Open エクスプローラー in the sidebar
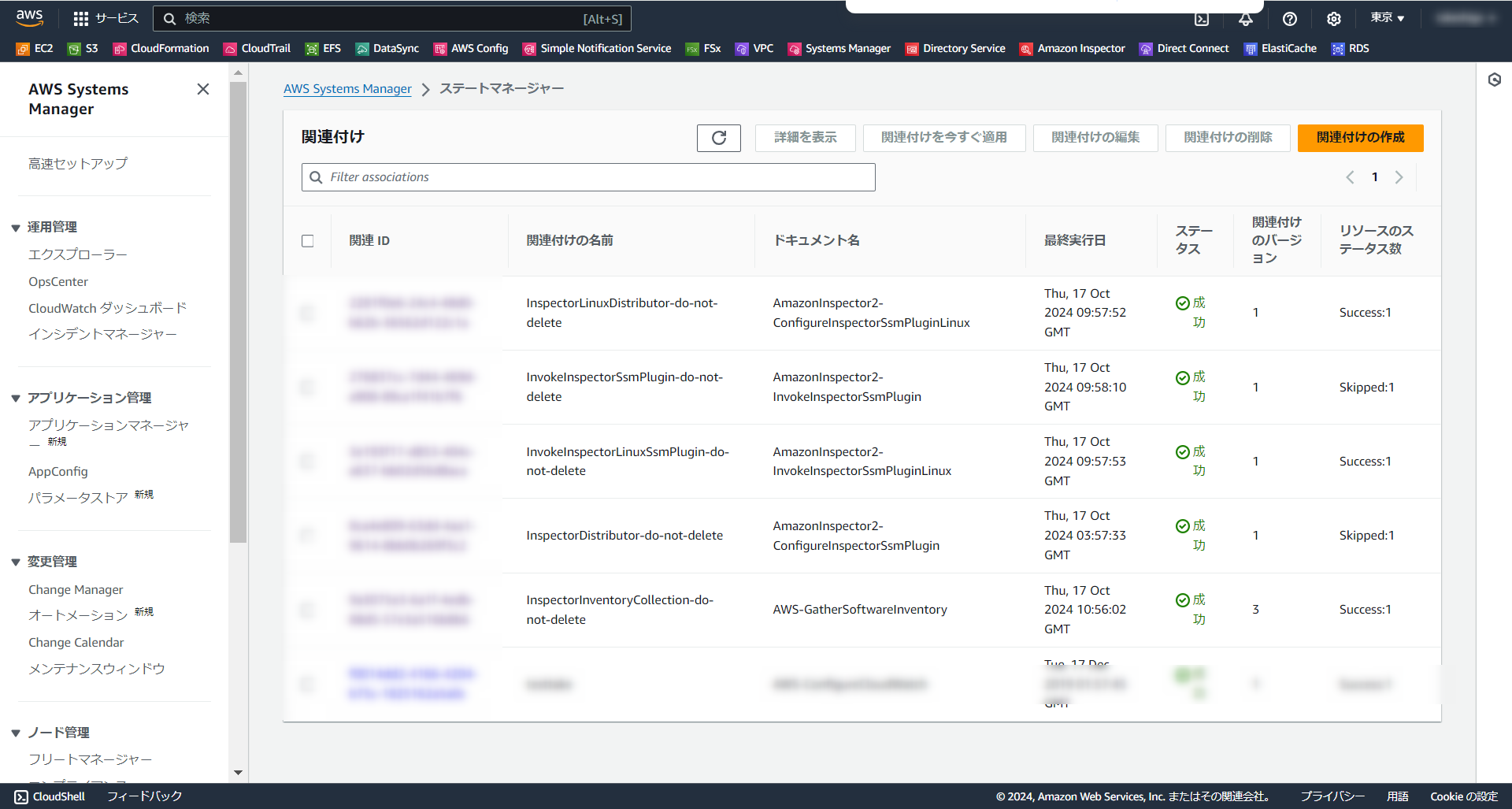 [x=78, y=254]
